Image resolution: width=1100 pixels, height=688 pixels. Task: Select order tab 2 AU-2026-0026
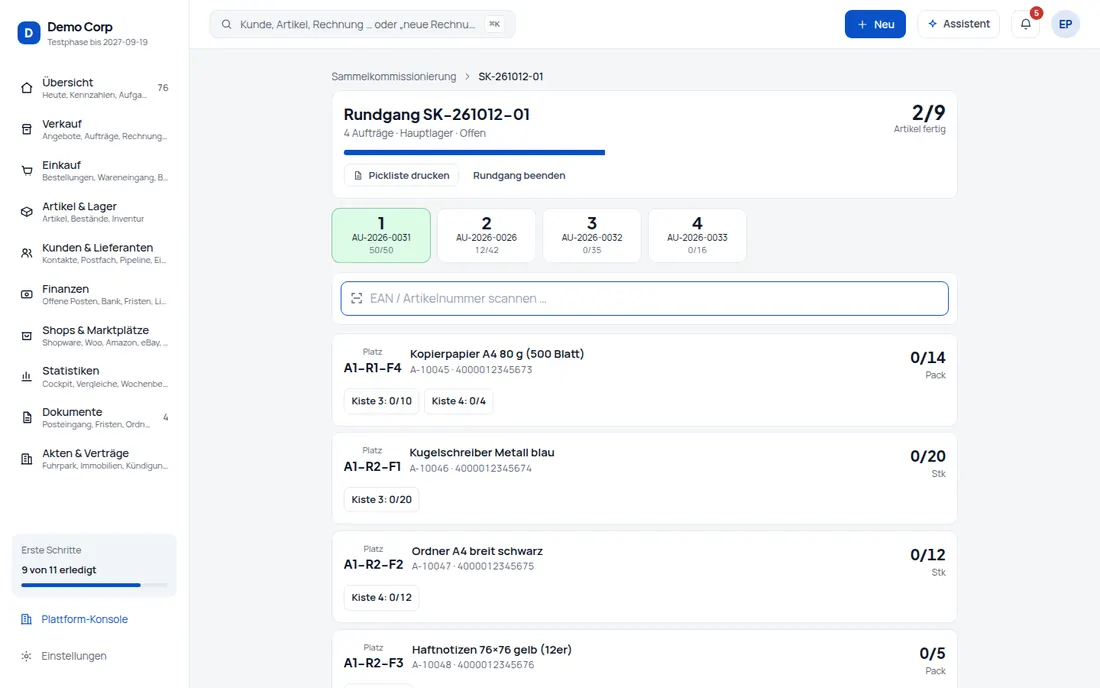pos(486,236)
